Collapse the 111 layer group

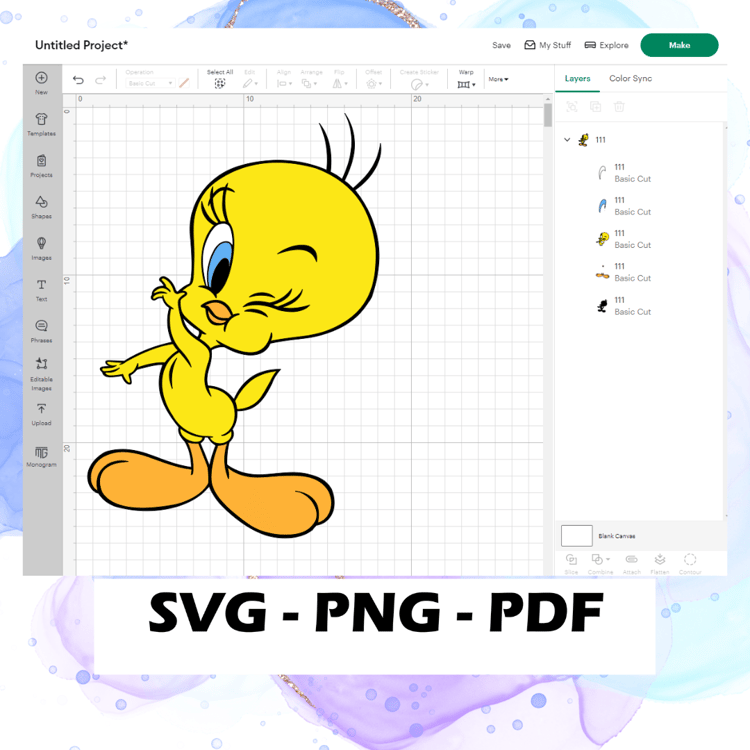pos(567,140)
